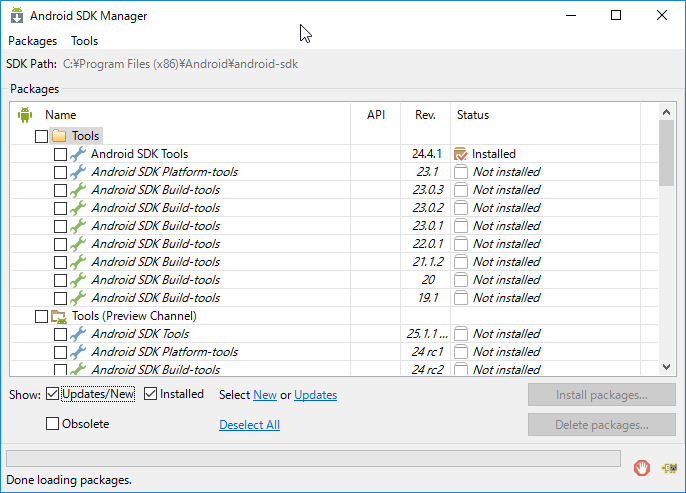Open the SDK Manager log icon
The width and height of the screenshot is (686, 493).
click(x=669, y=468)
